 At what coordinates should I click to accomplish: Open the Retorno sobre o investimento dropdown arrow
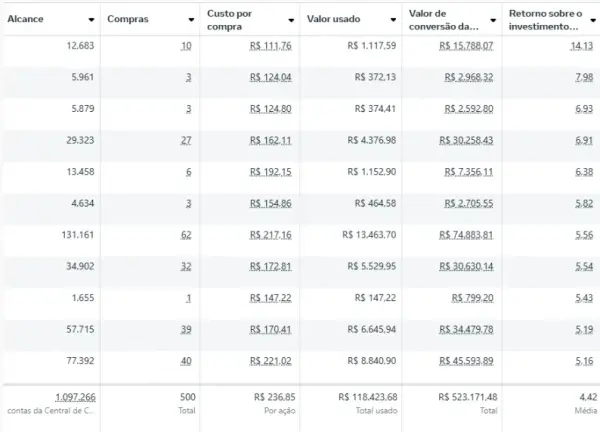[x=593, y=20]
